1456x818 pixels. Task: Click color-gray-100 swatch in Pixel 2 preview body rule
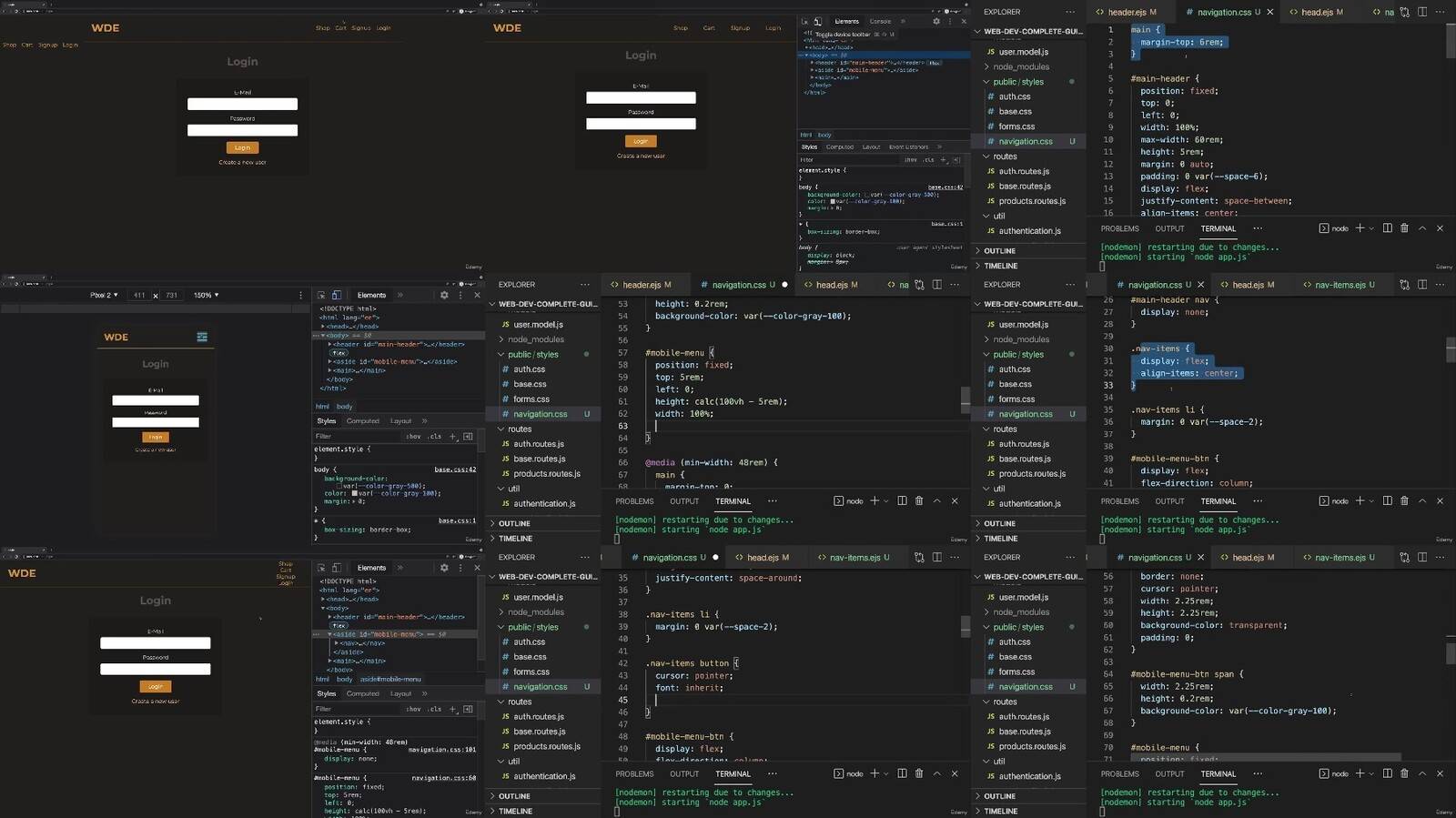click(355, 493)
